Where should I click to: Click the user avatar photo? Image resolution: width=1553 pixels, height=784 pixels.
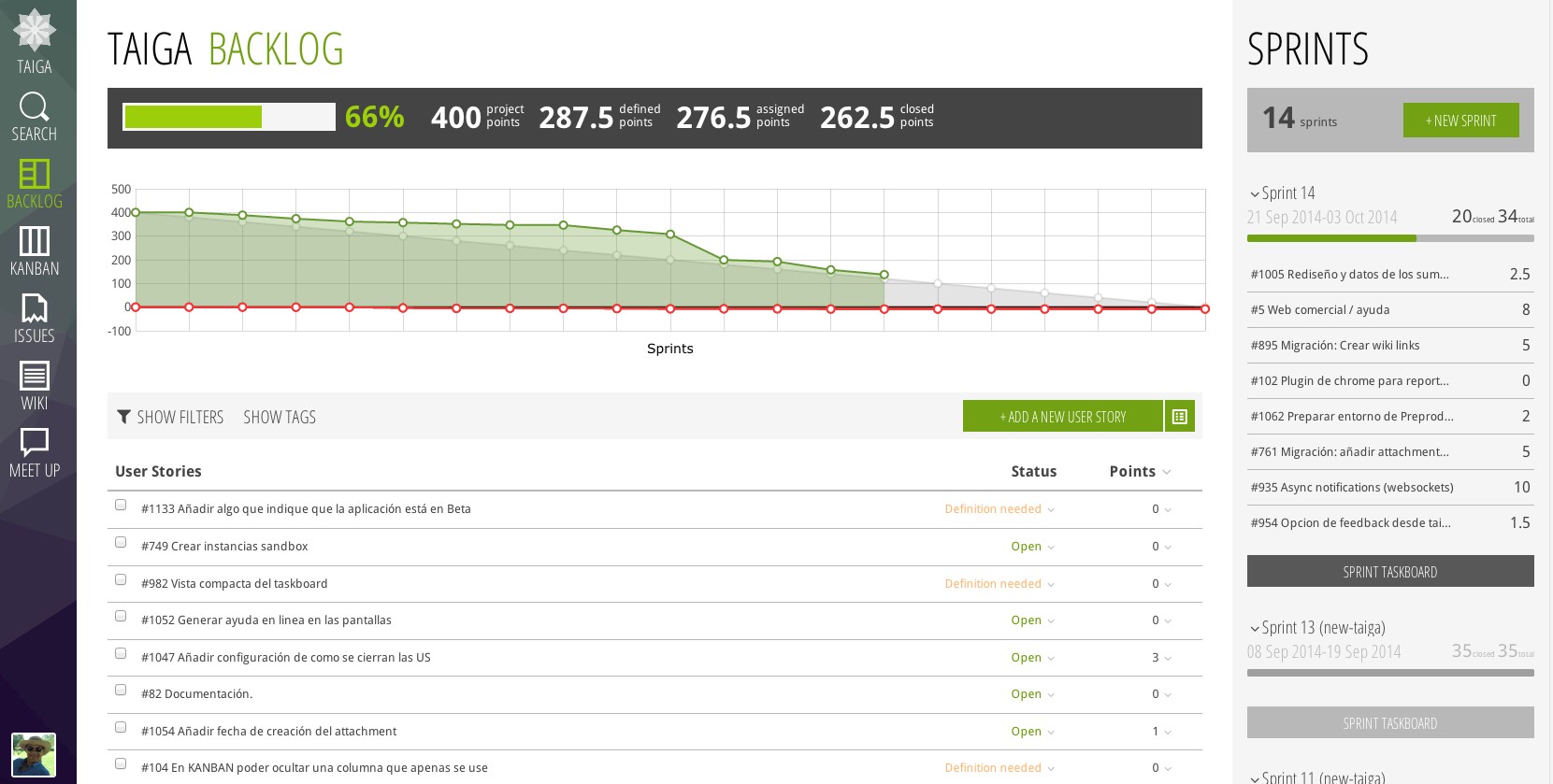click(34, 754)
